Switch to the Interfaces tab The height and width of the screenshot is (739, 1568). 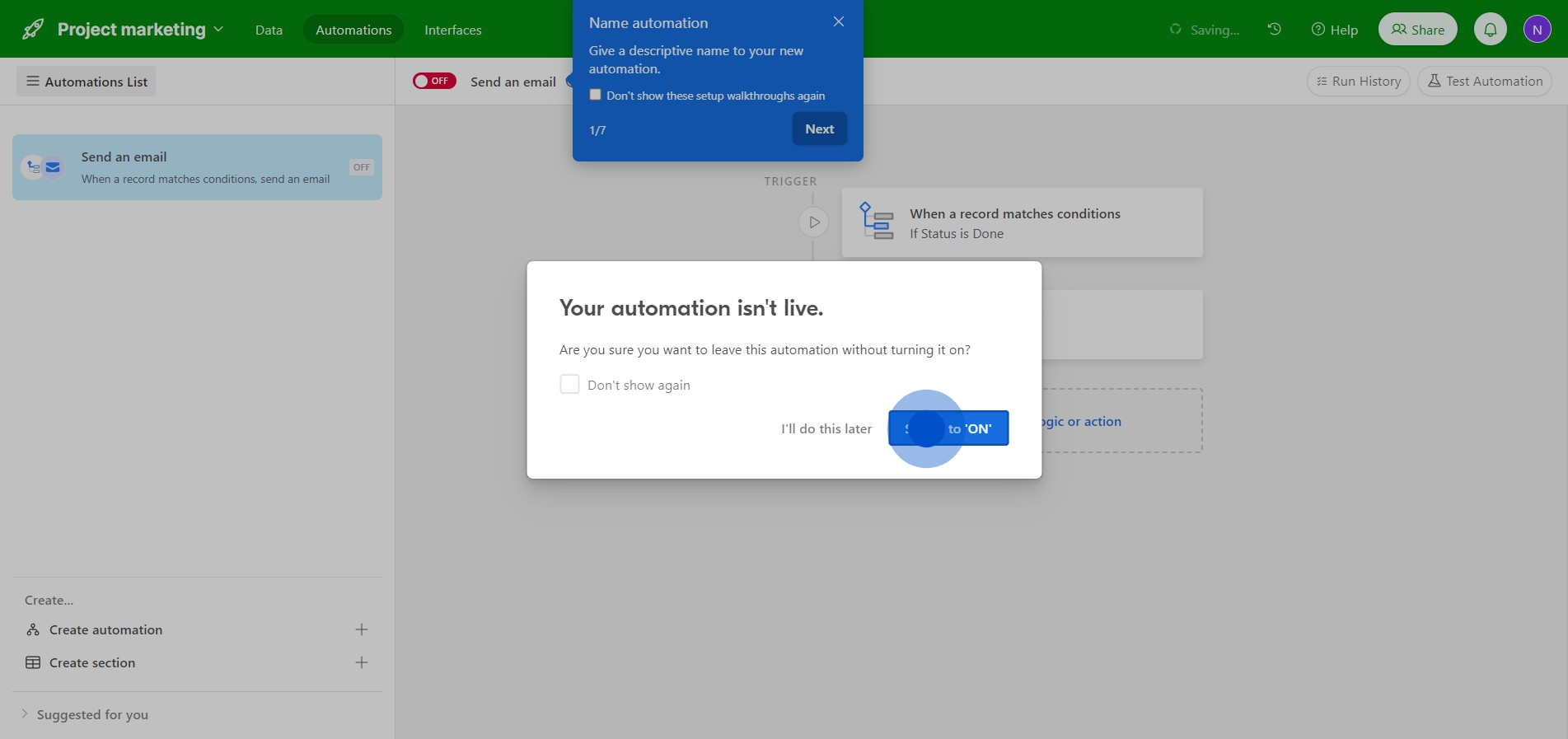point(452,30)
